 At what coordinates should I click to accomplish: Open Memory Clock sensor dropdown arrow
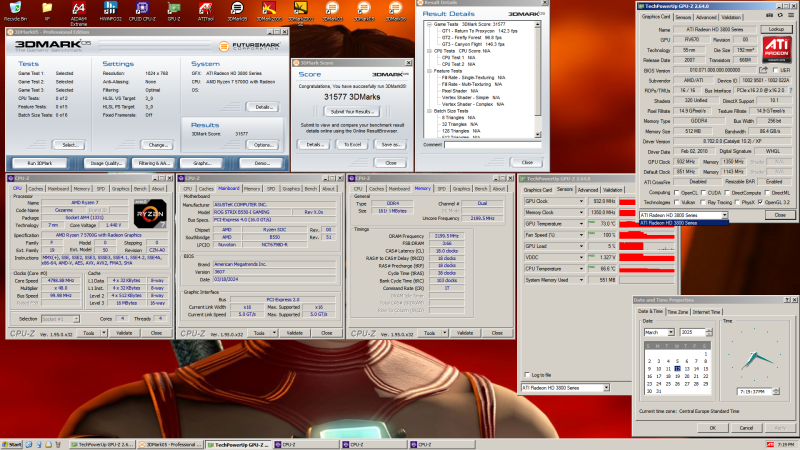(x=581, y=213)
